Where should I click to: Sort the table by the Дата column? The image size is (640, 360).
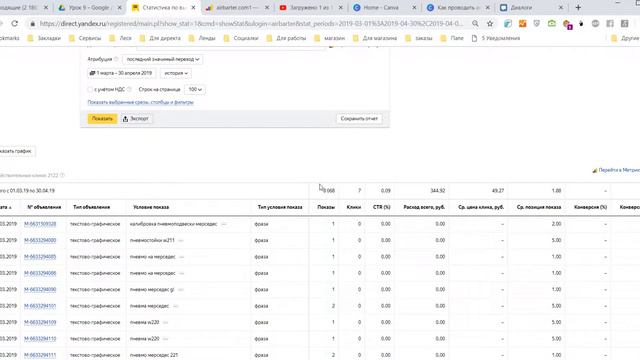[6, 207]
